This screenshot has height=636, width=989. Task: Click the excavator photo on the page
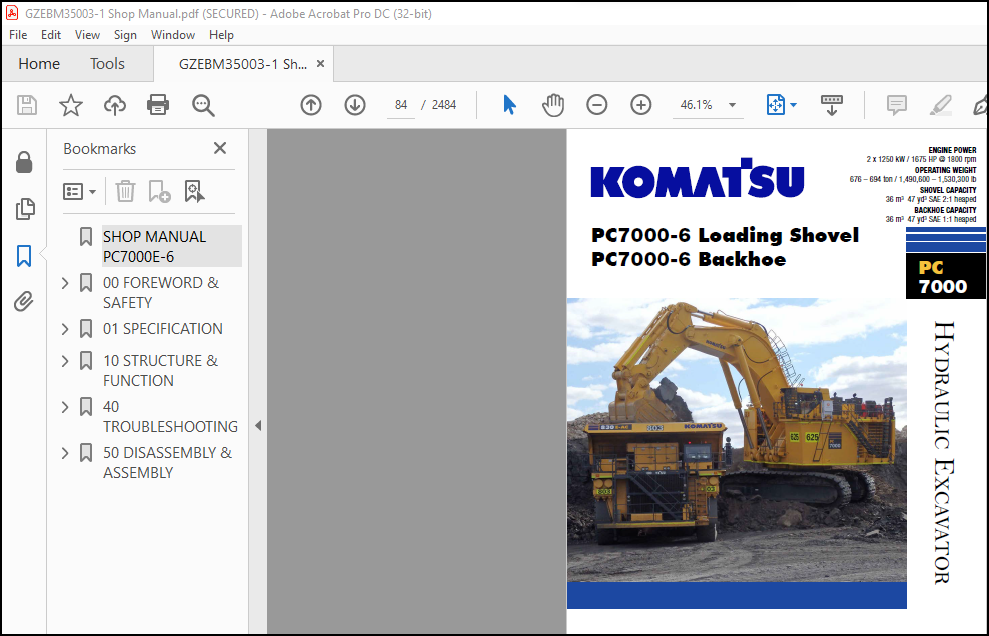click(737, 440)
